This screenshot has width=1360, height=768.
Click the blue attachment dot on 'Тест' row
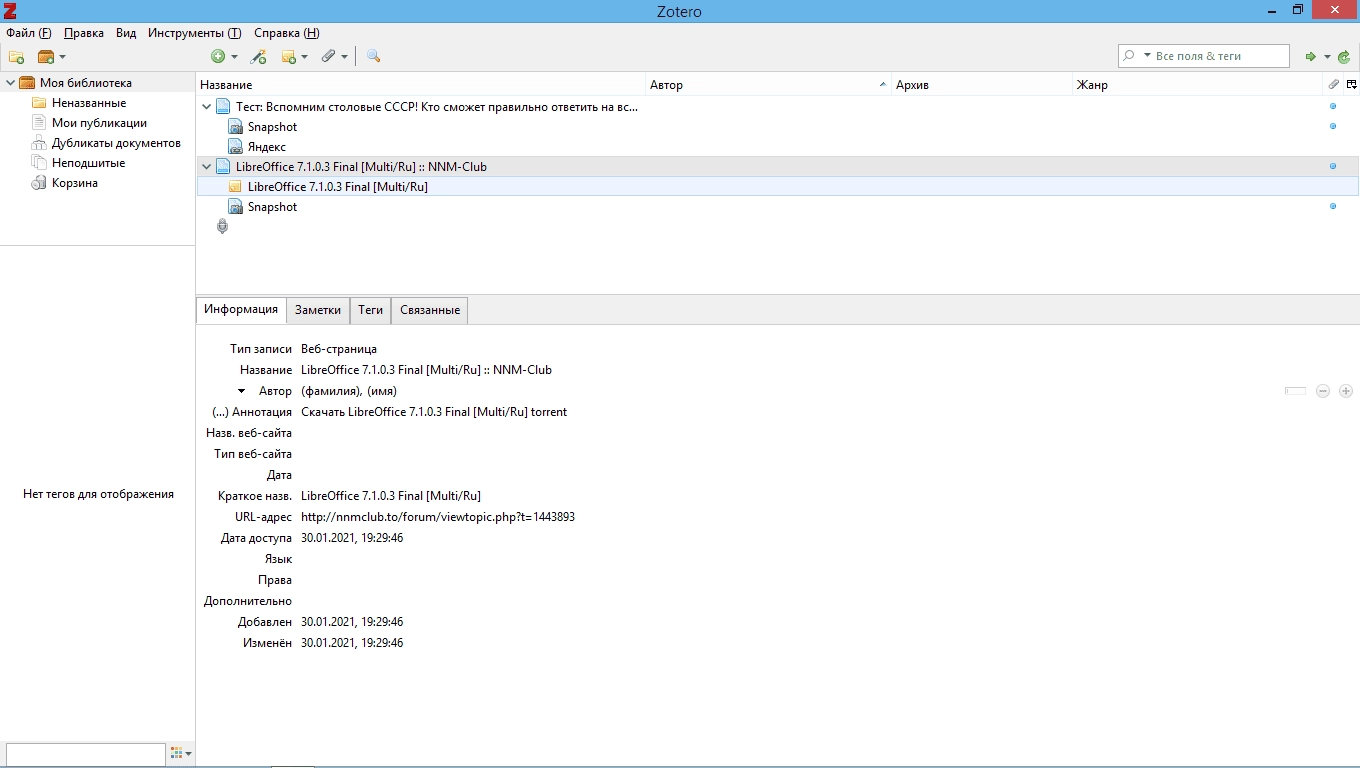click(x=1333, y=106)
